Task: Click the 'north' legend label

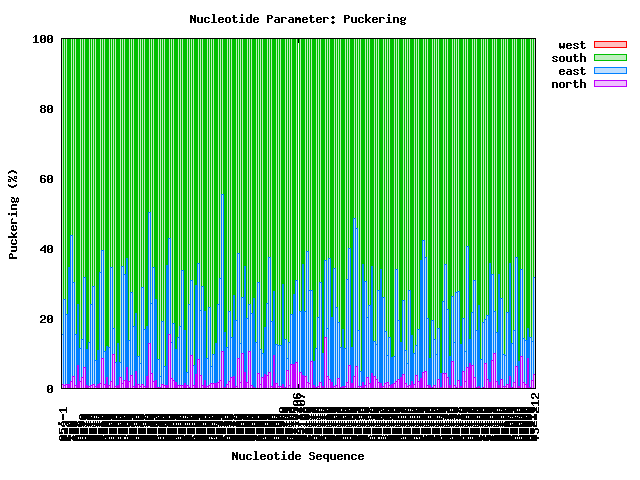Action: tap(569, 84)
